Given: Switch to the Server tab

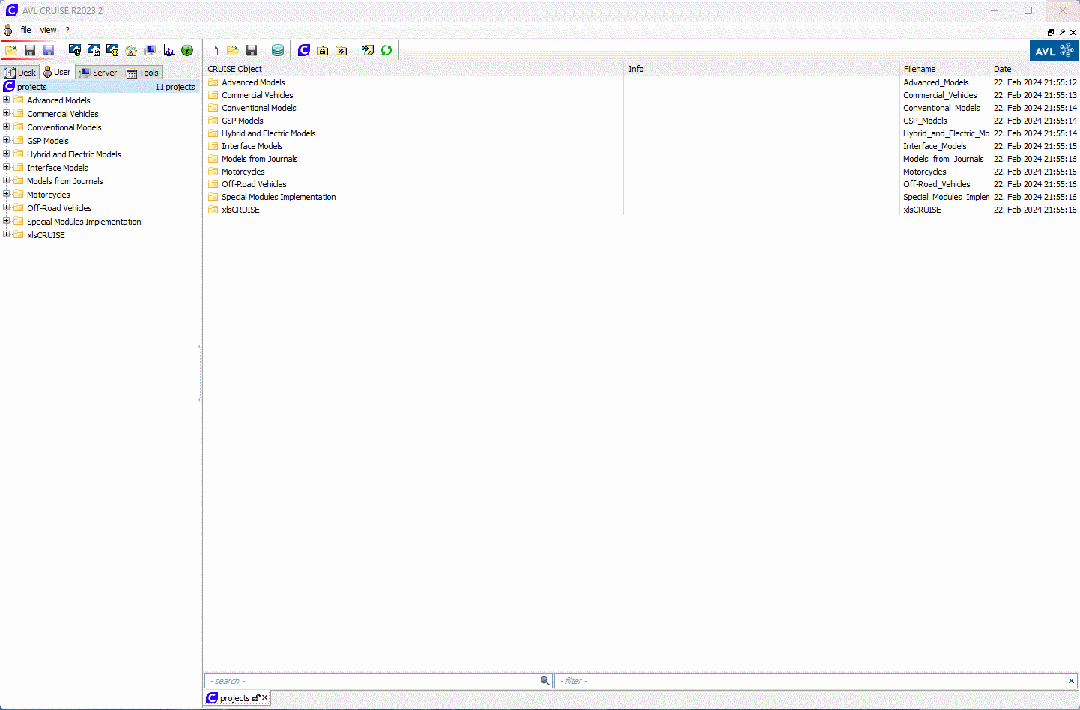Looking at the screenshot, I should pyautogui.click(x=98, y=72).
